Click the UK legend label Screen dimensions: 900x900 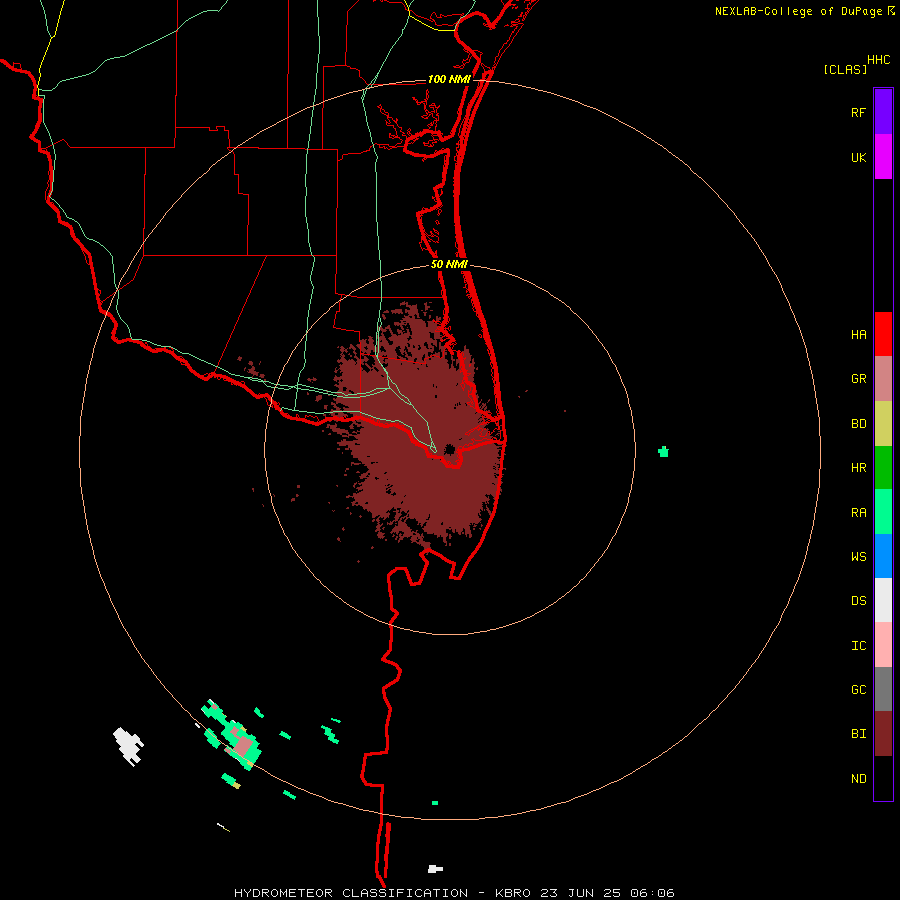click(858, 158)
